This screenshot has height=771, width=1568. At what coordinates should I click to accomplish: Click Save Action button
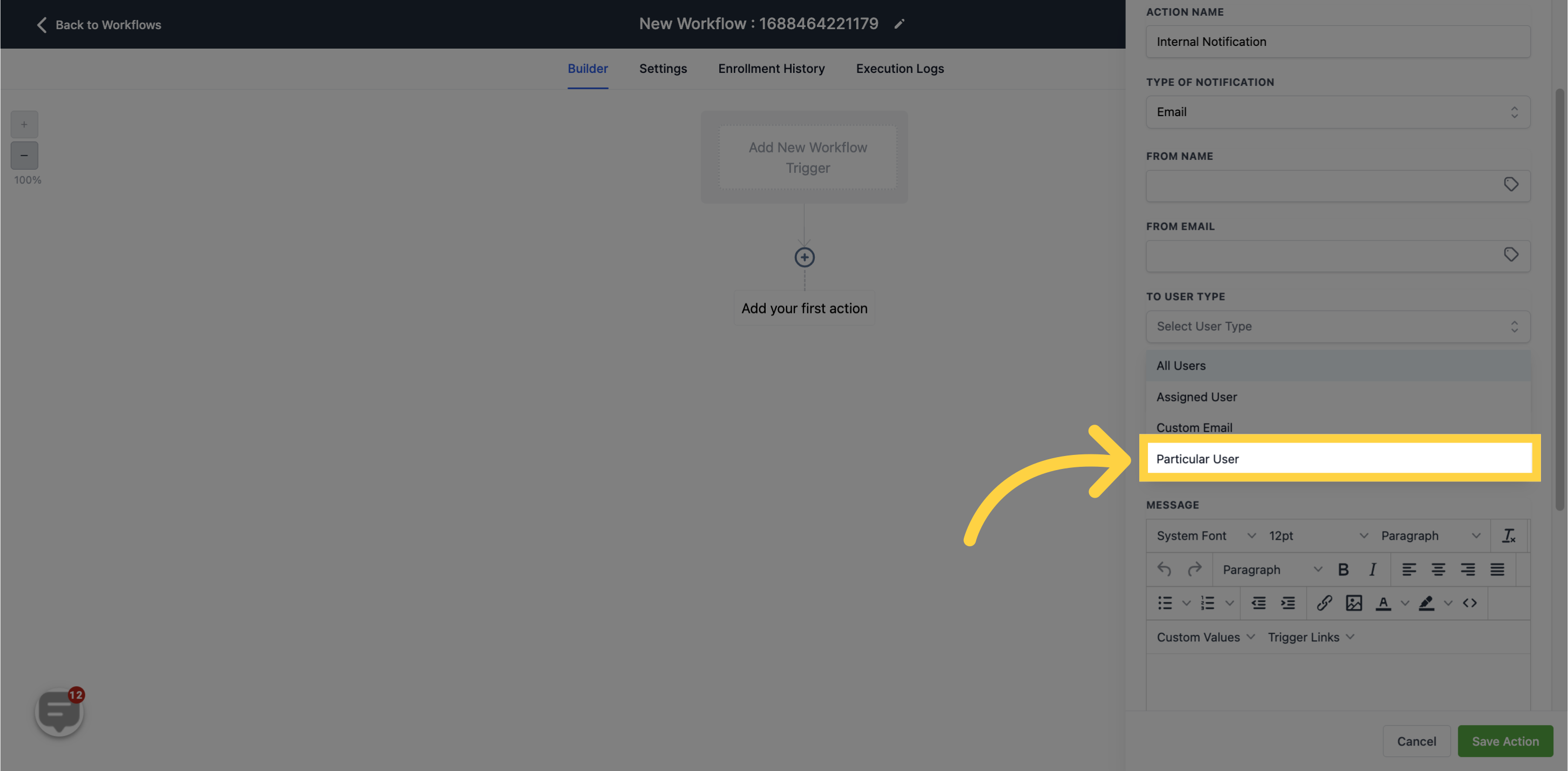click(x=1505, y=740)
